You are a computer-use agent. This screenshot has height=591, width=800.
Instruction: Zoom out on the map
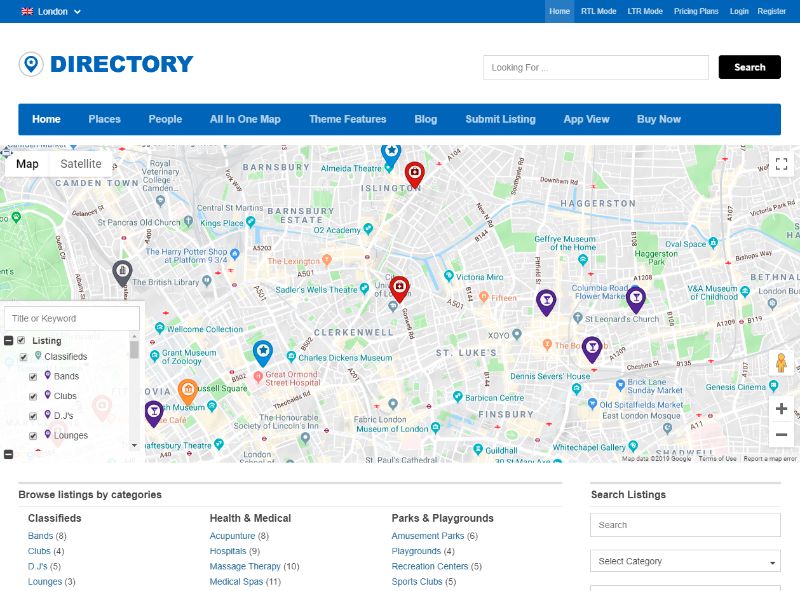tap(781, 435)
